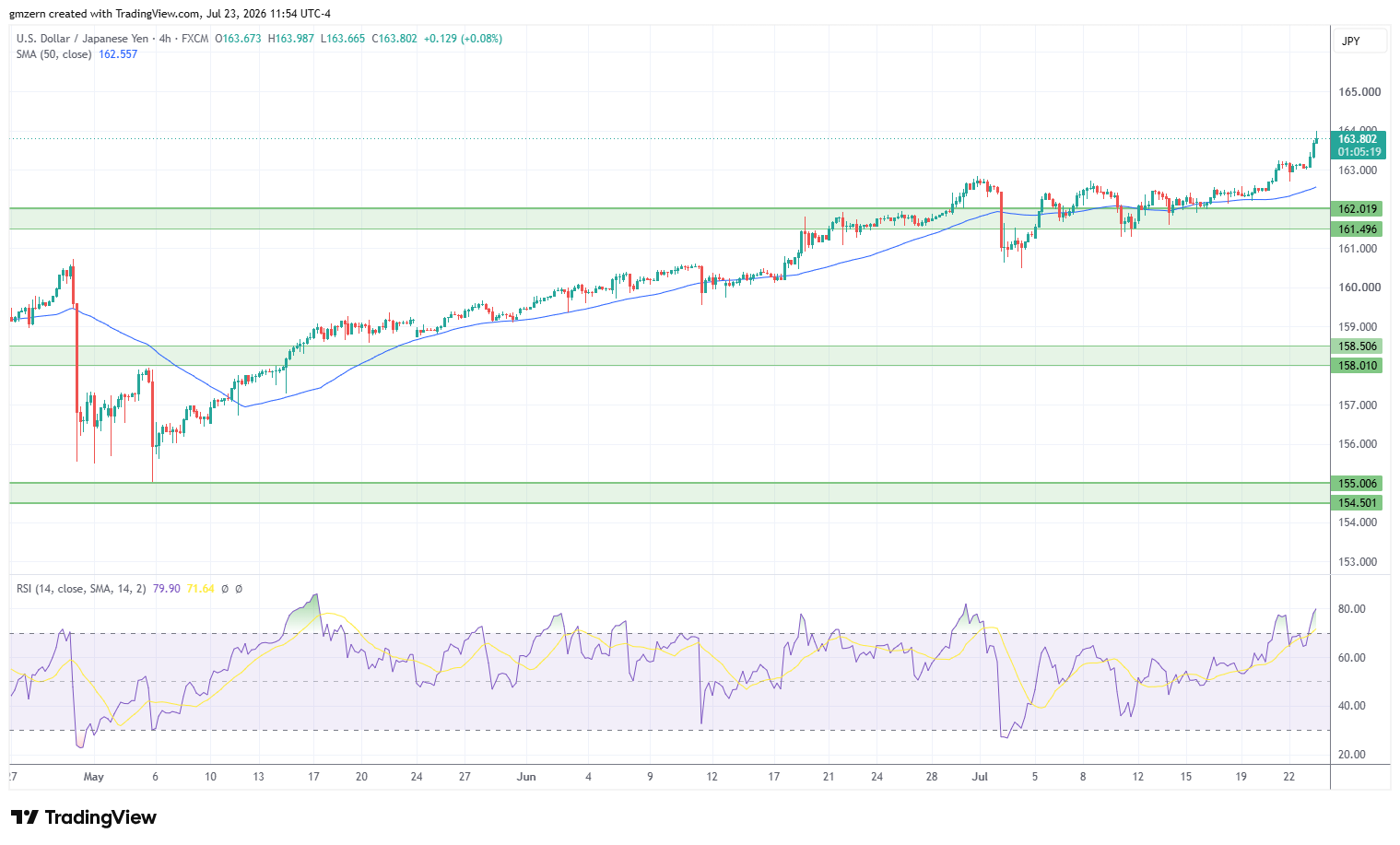Click the open price O163.673
The height and width of the screenshot is (845, 1400).
click(x=238, y=39)
